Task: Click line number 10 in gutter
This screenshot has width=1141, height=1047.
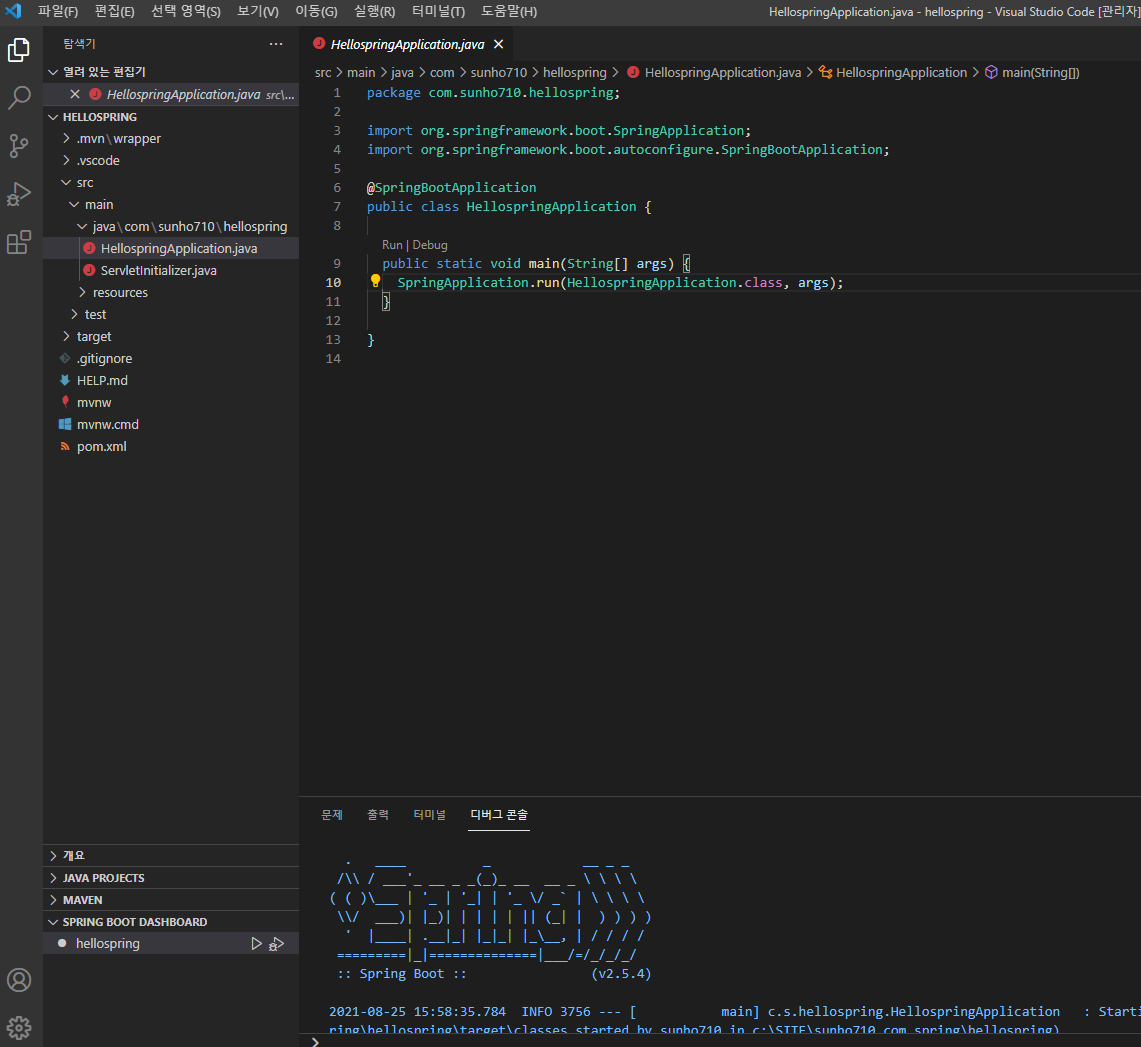Action: tap(333, 282)
